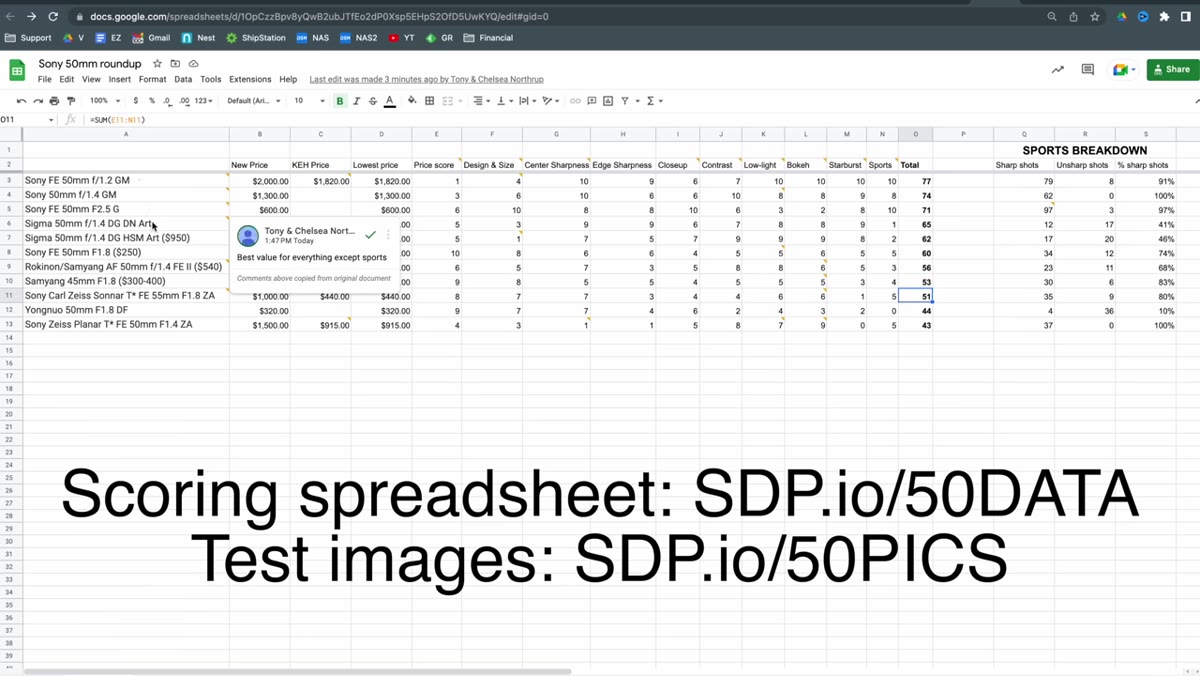Click the Create a filter icon
This screenshot has height=676, width=1200.
point(627,101)
